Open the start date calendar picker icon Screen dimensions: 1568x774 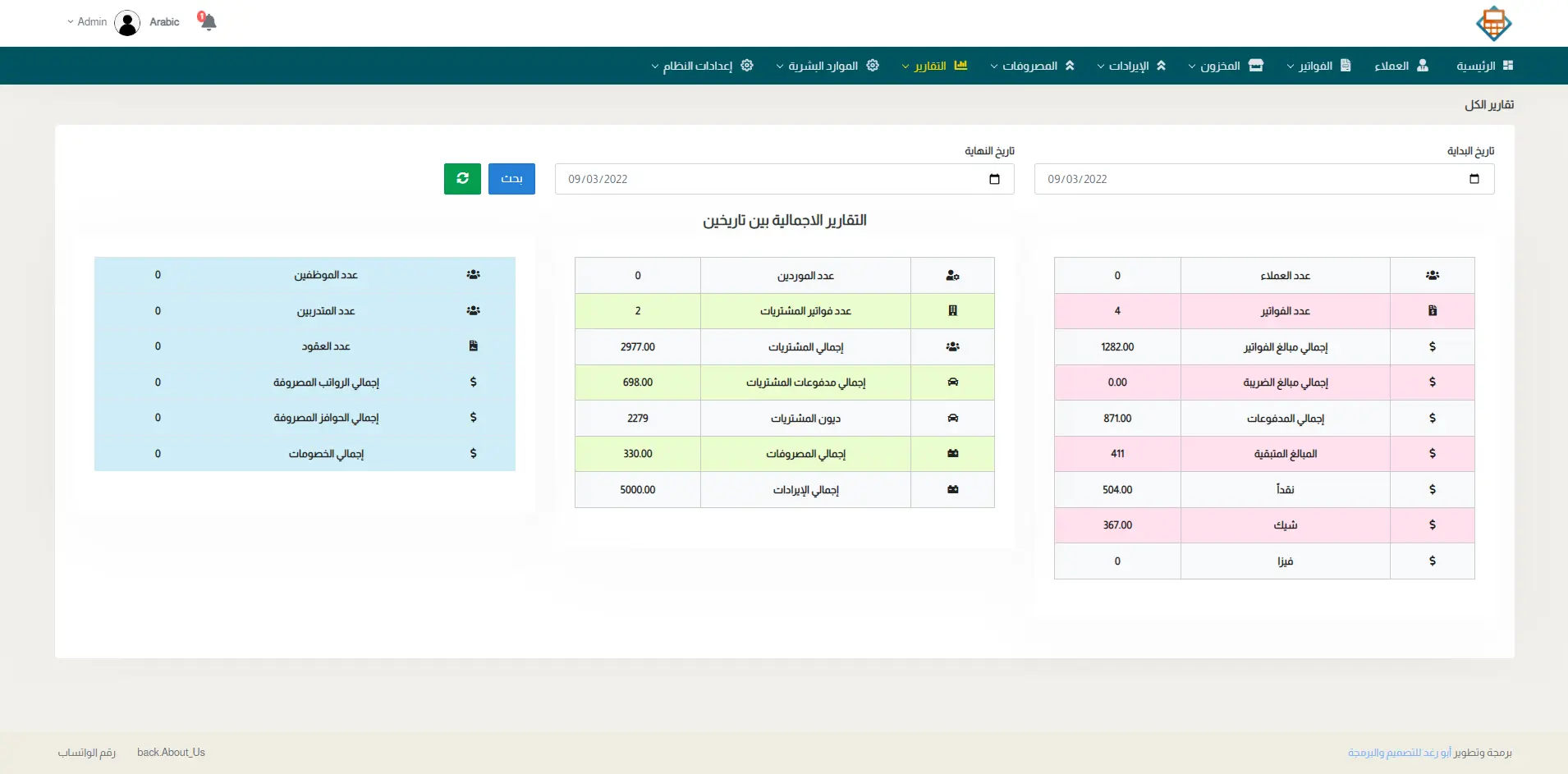[1474, 179]
